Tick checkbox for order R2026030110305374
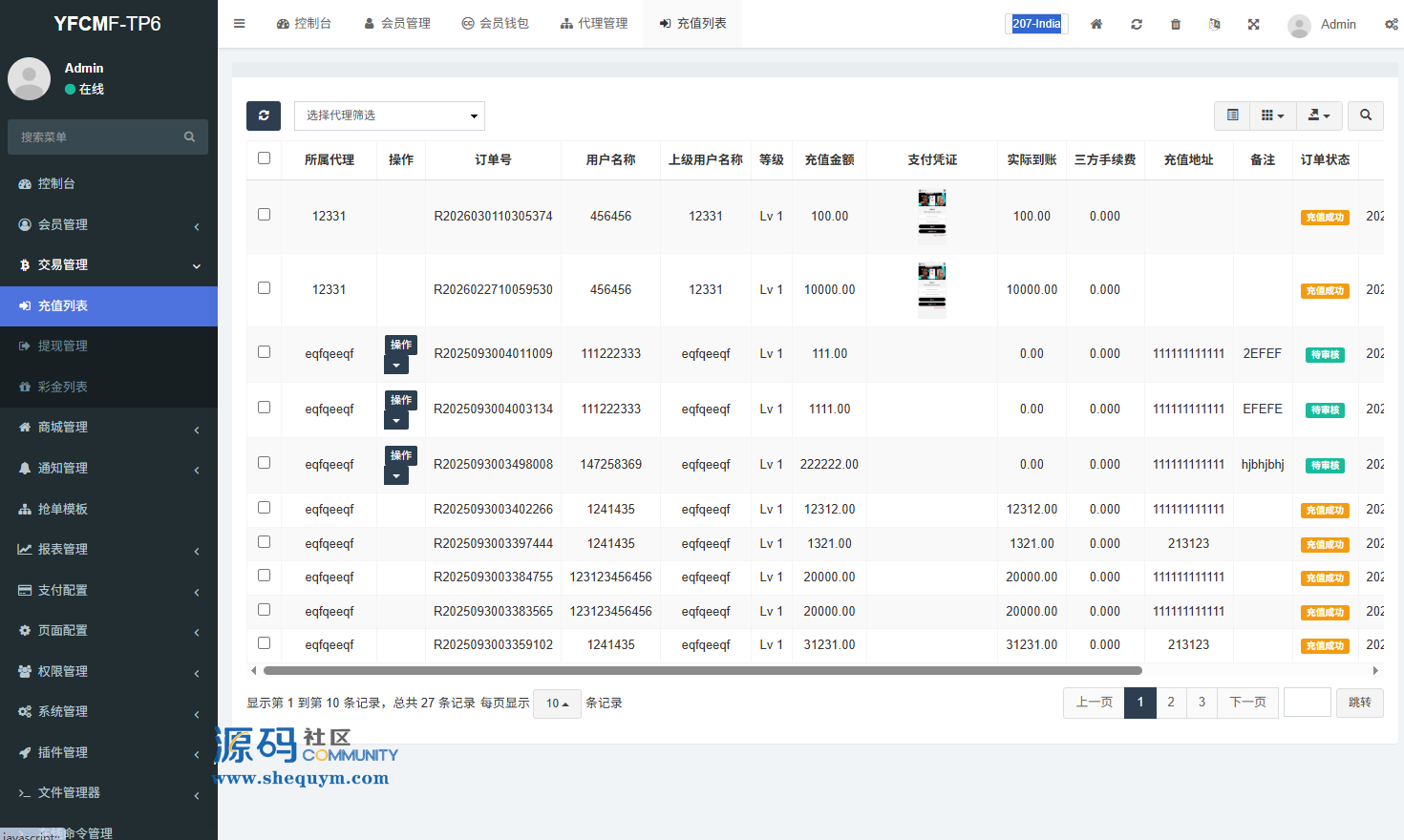 point(265,215)
